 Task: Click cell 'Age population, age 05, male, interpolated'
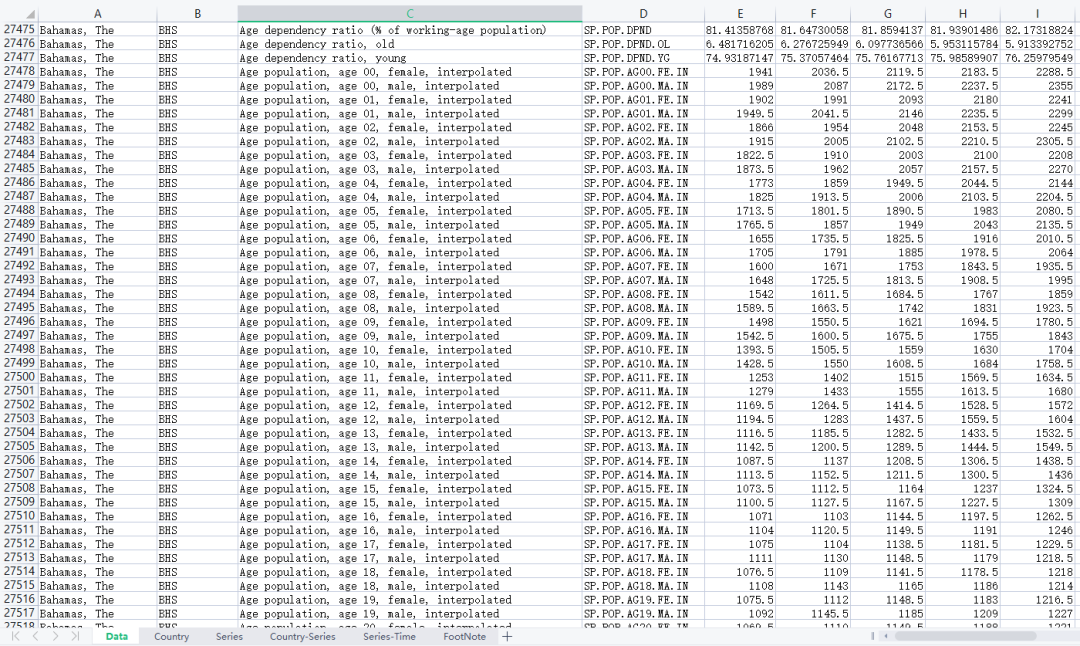[410, 225]
